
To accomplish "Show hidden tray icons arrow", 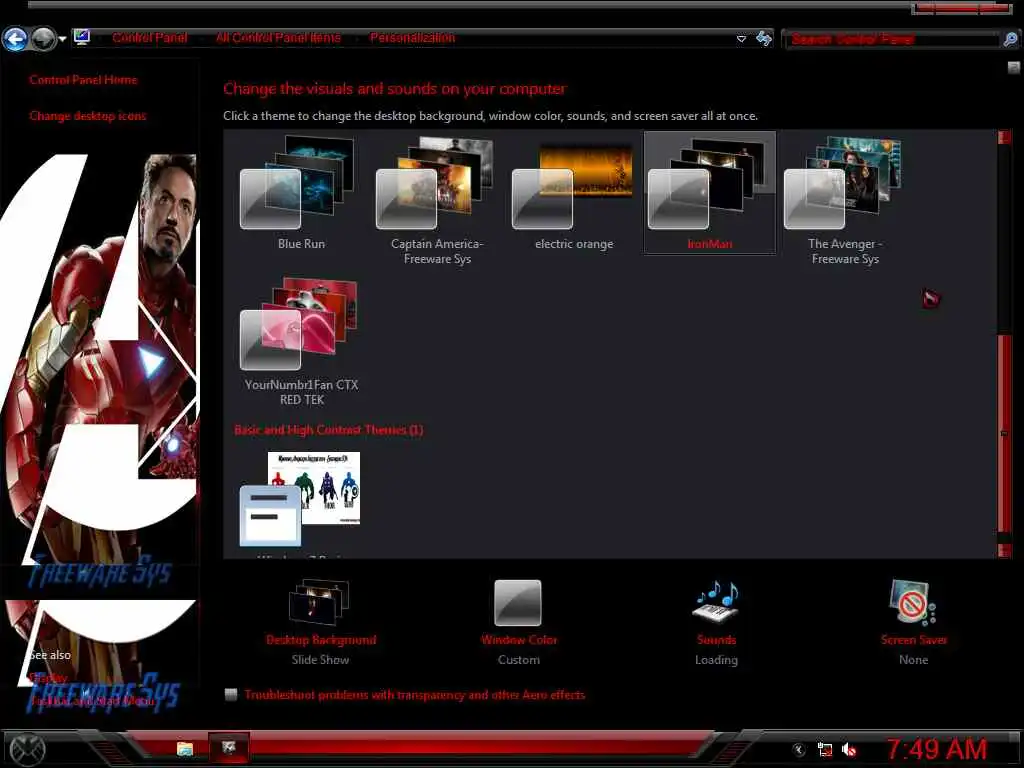I will coord(799,750).
